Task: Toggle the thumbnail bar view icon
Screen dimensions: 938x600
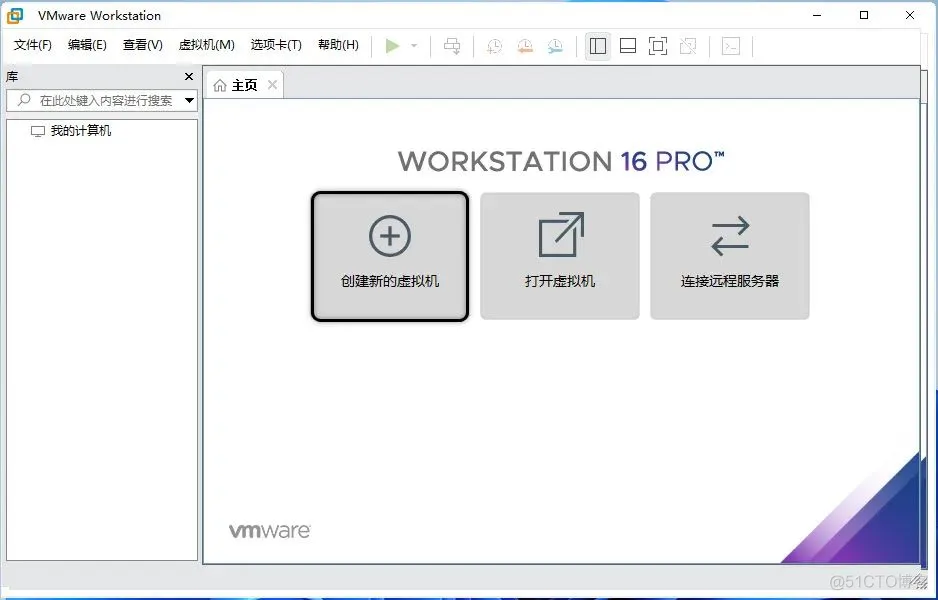Action: click(x=628, y=46)
